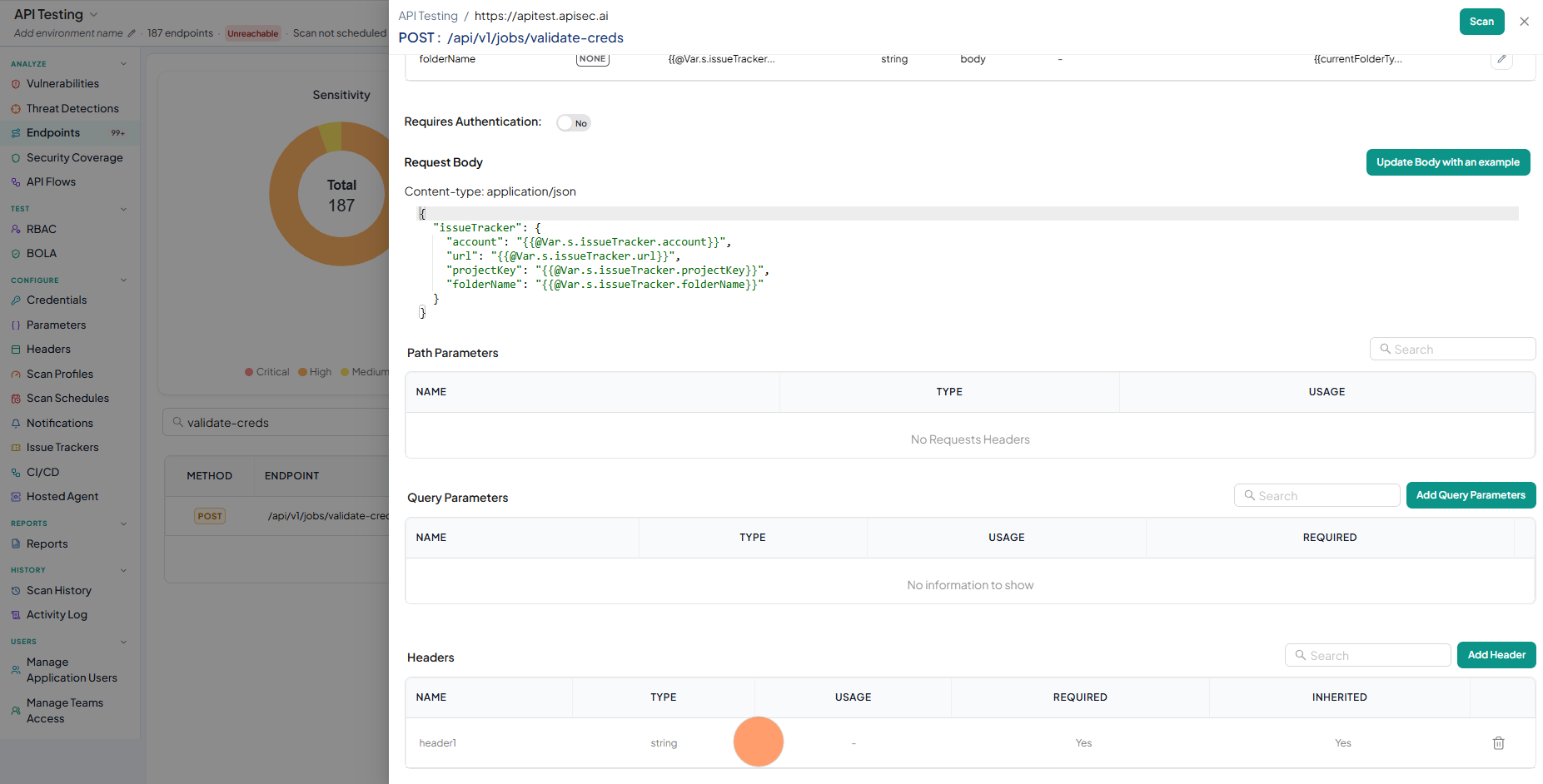Click the Critical legend red dot
Screen dimensions: 1543x784
(x=249, y=372)
